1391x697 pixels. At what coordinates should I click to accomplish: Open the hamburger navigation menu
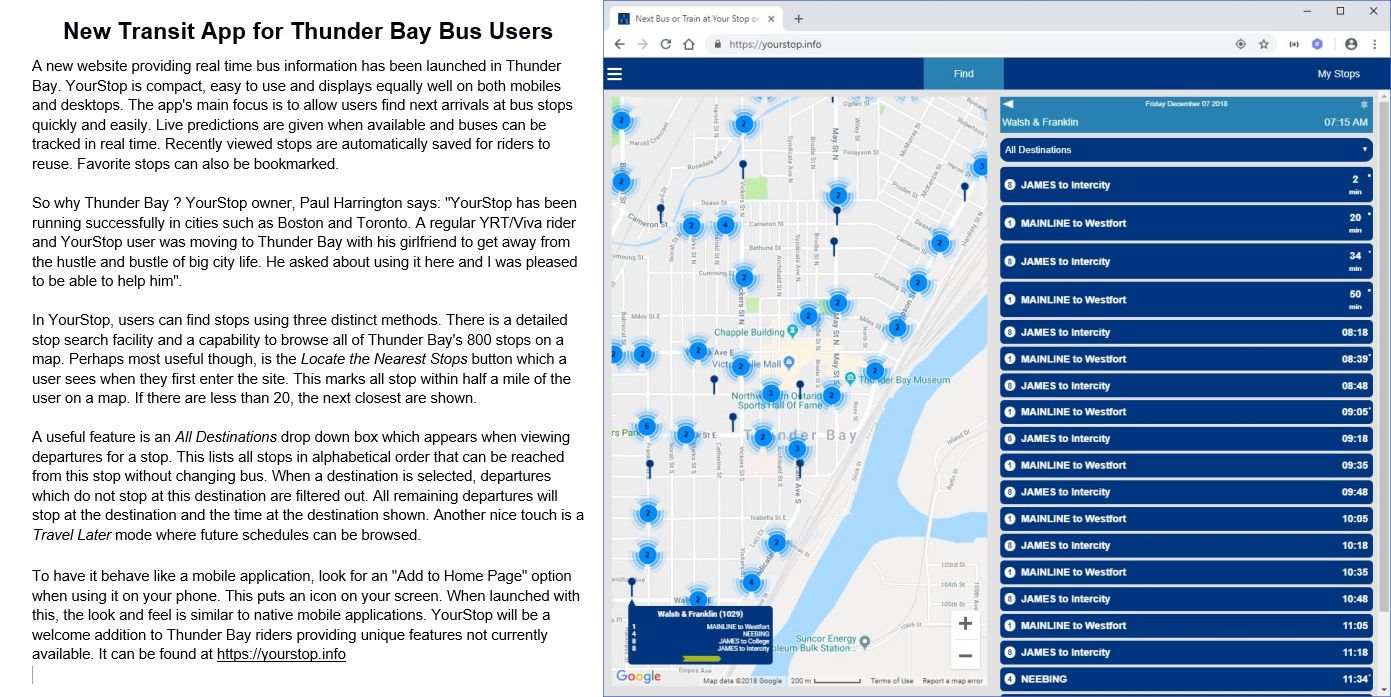click(x=615, y=72)
